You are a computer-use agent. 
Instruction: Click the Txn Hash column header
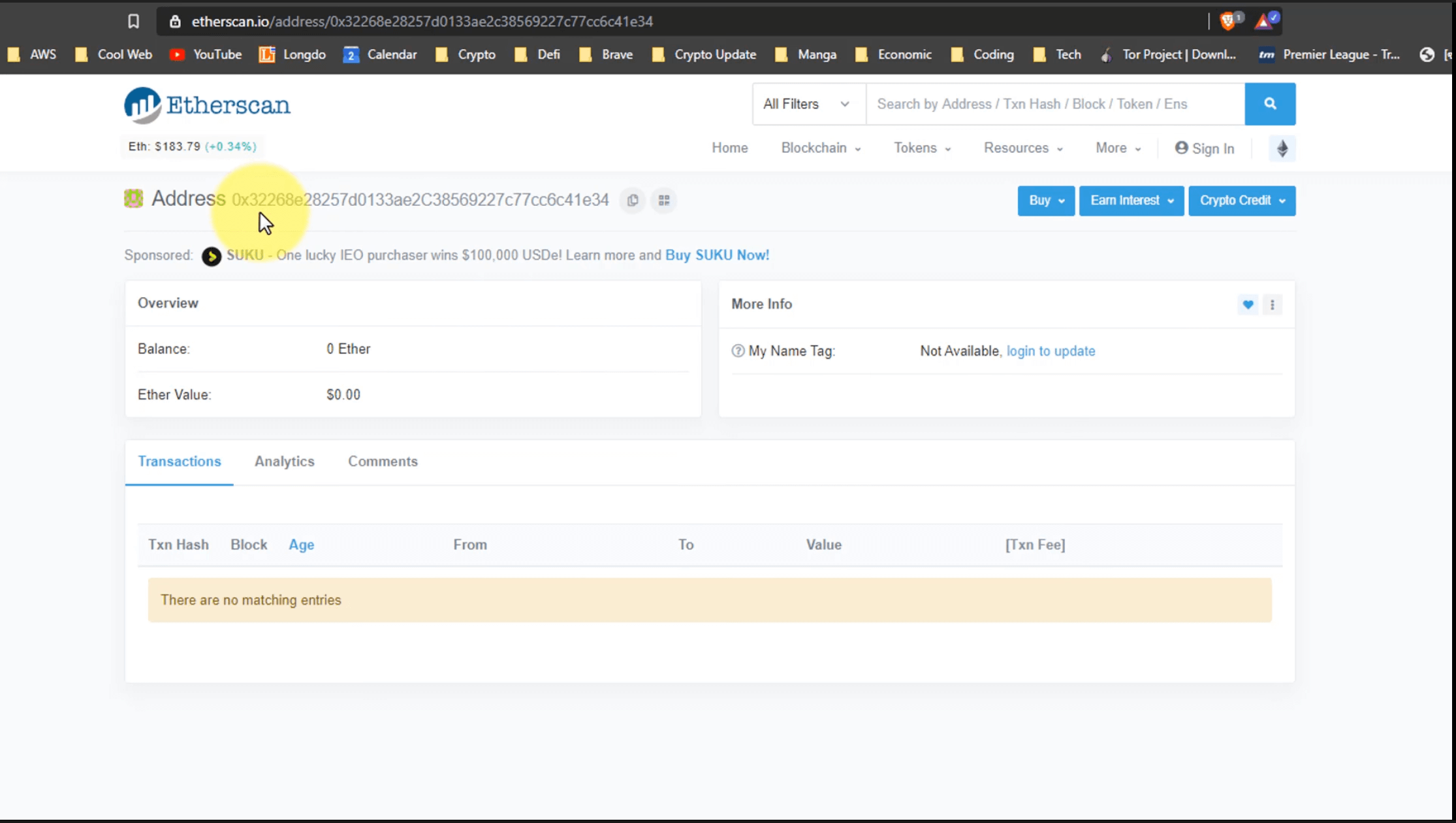(178, 545)
